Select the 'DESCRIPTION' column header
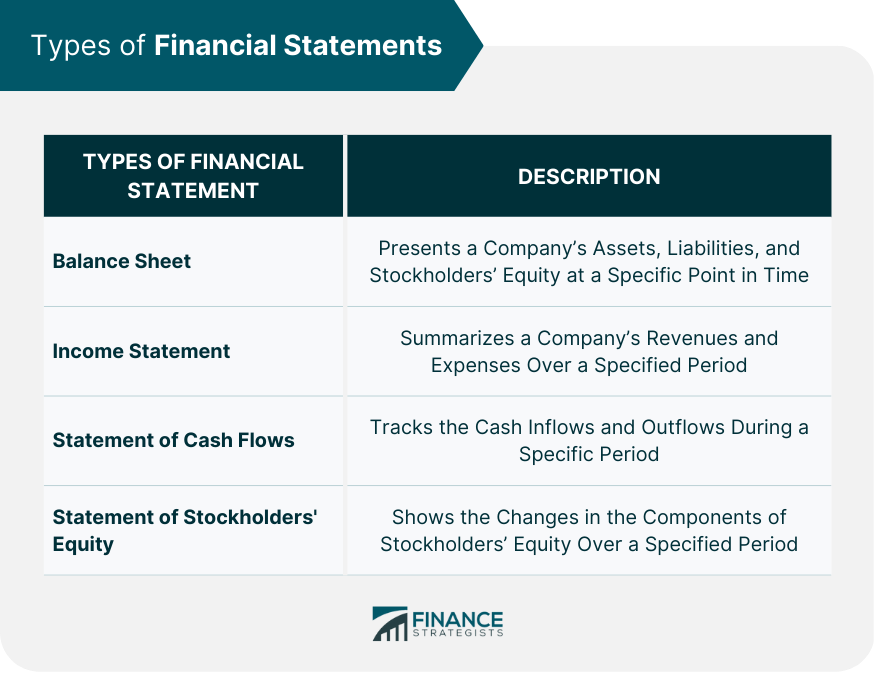The image size is (875, 673). [589, 176]
